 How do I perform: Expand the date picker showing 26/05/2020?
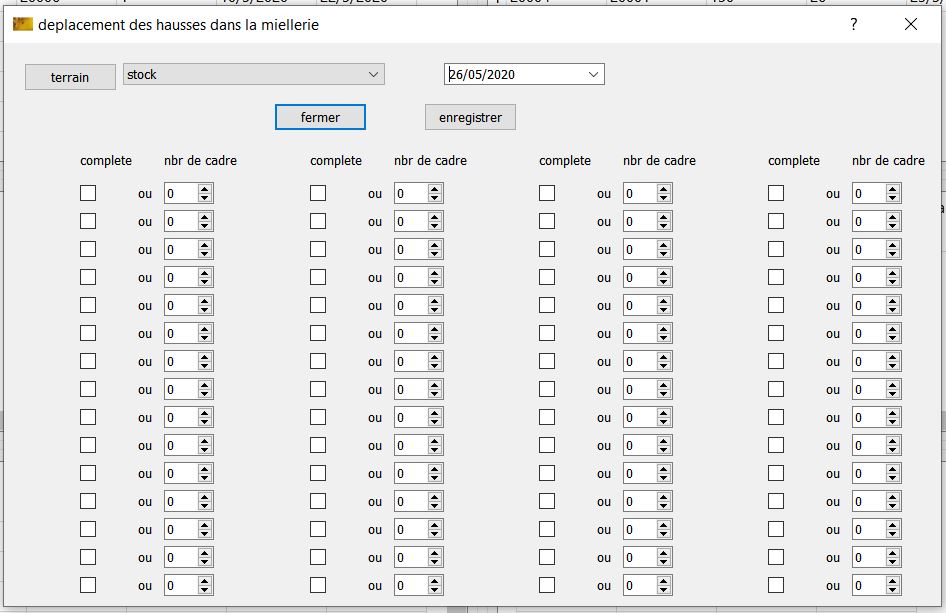click(593, 74)
